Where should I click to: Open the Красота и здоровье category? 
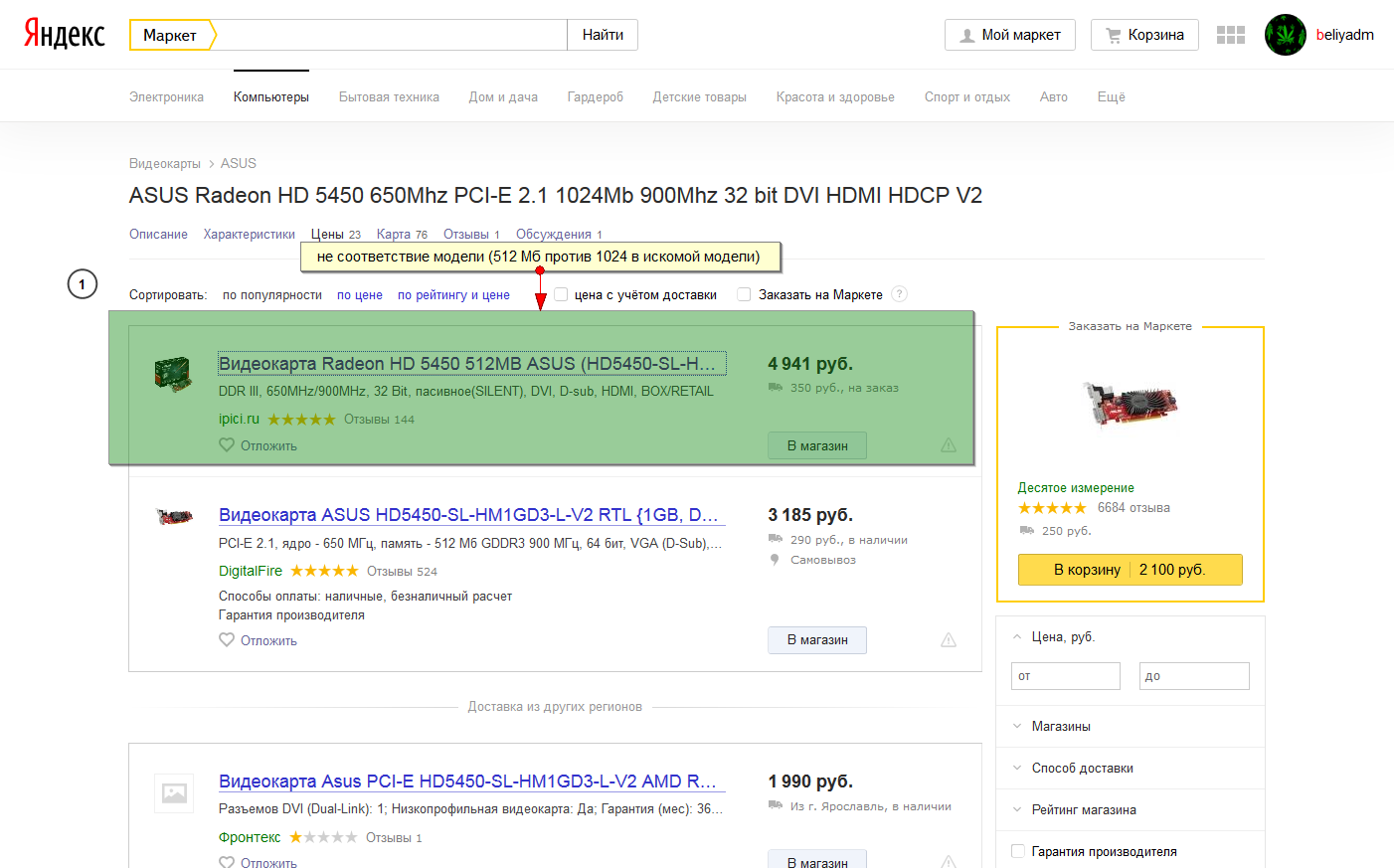pos(835,96)
